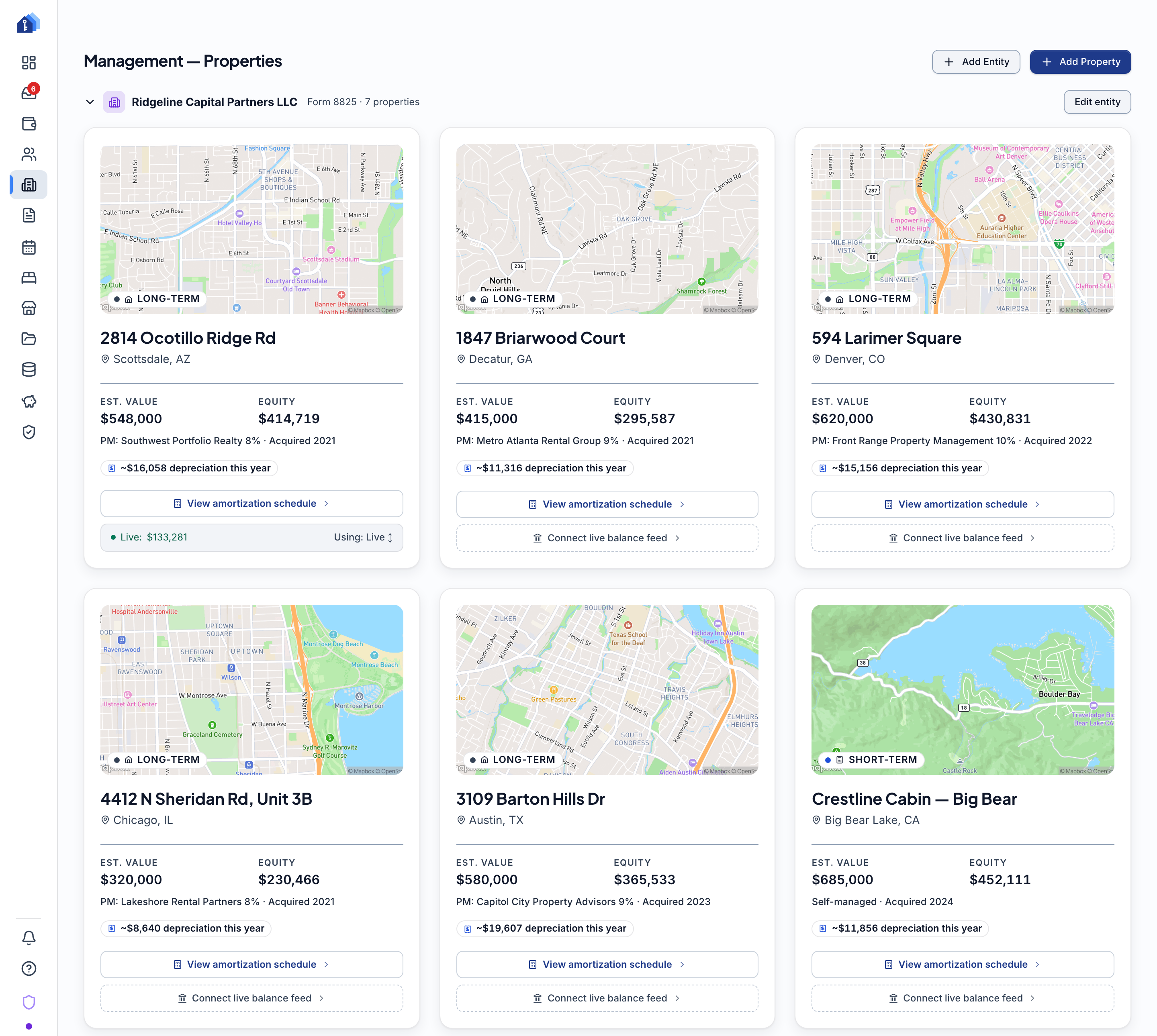The width and height of the screenshot is (1157, 1036).
Task: Open the dashboard grid icon in sidebar
Action: (x=29, y=62)
